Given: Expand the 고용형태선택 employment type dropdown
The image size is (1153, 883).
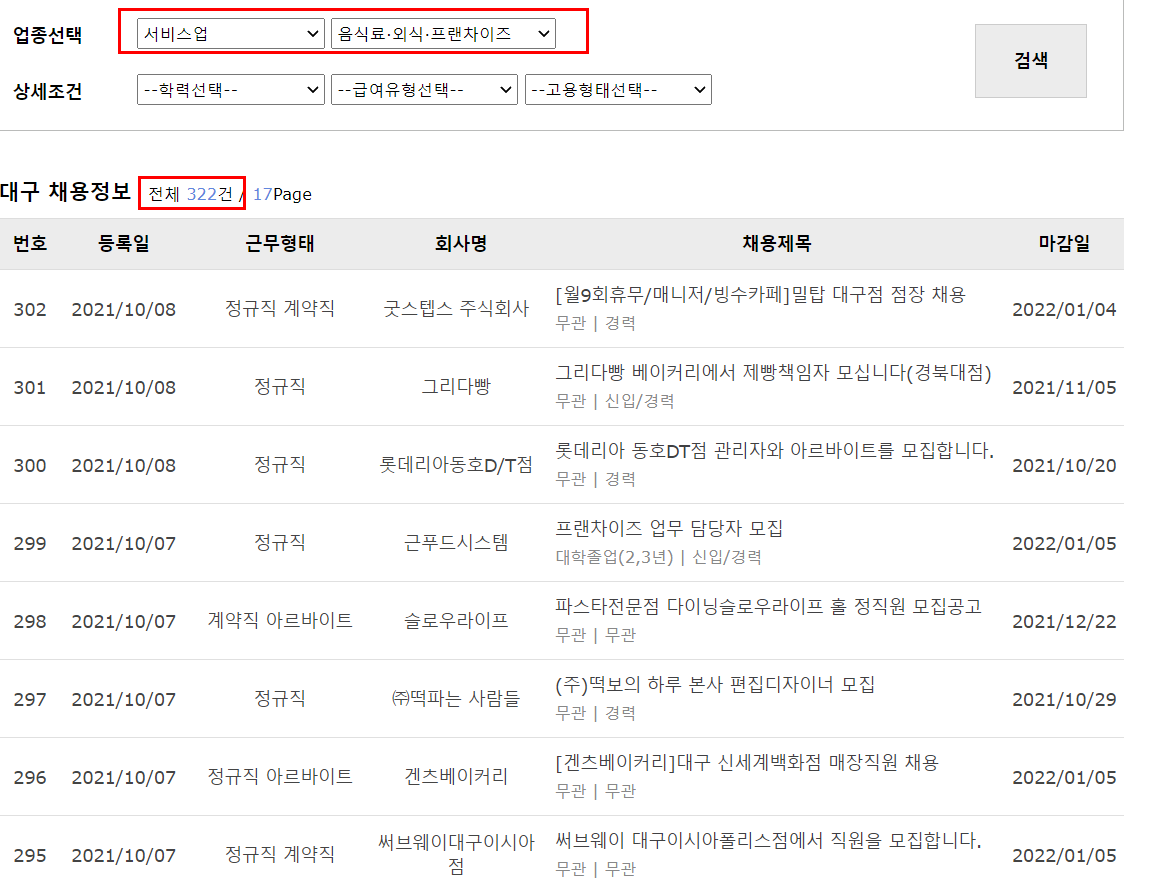Looking at the screenshot, I should (x=618, y=90).
